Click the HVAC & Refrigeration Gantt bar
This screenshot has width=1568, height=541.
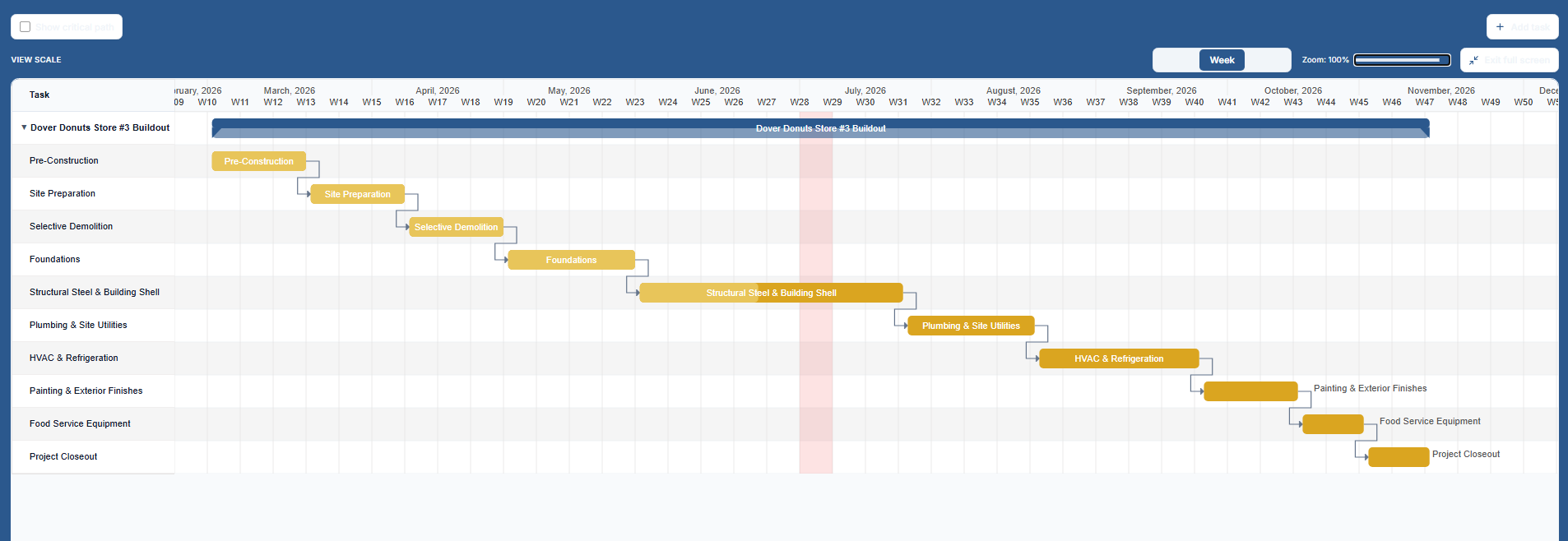[1119, 358]
